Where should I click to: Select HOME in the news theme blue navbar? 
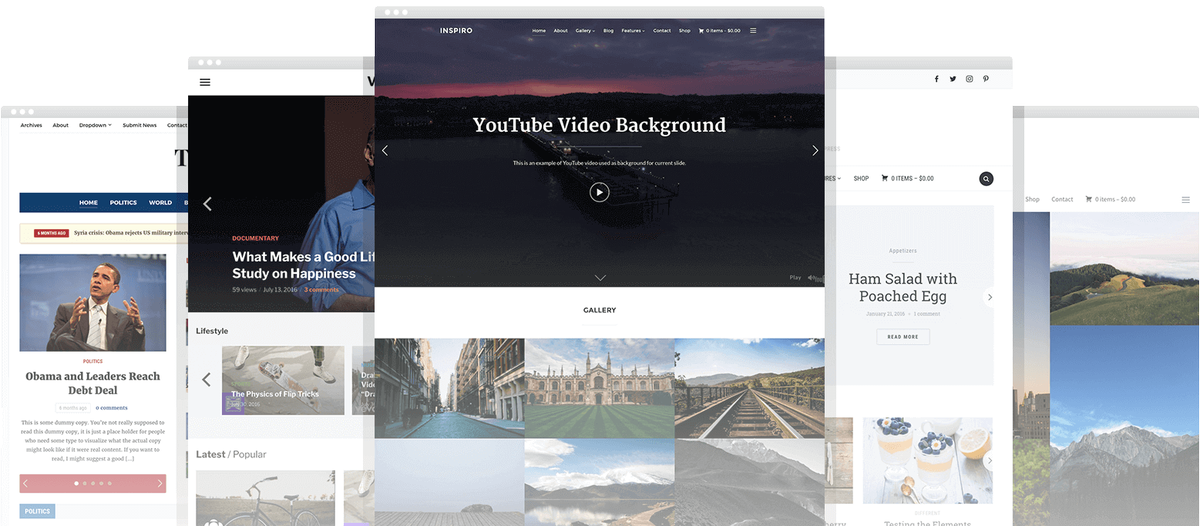tap(89, 202)
